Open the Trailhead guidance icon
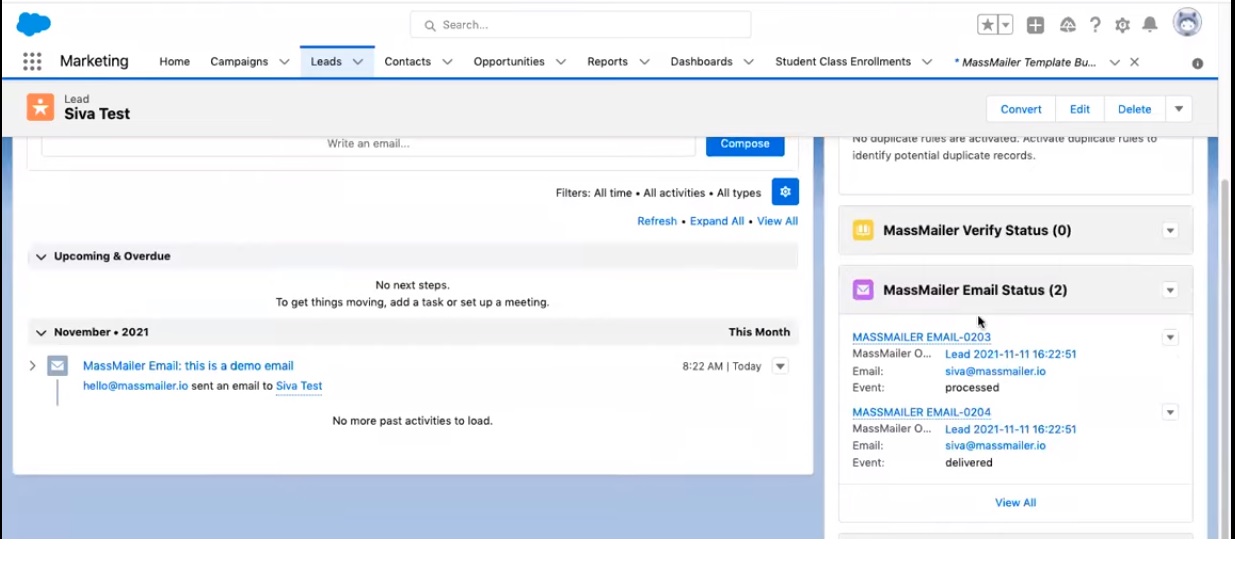This screenshot has width=1235, height=586. tap(1067, 25)
